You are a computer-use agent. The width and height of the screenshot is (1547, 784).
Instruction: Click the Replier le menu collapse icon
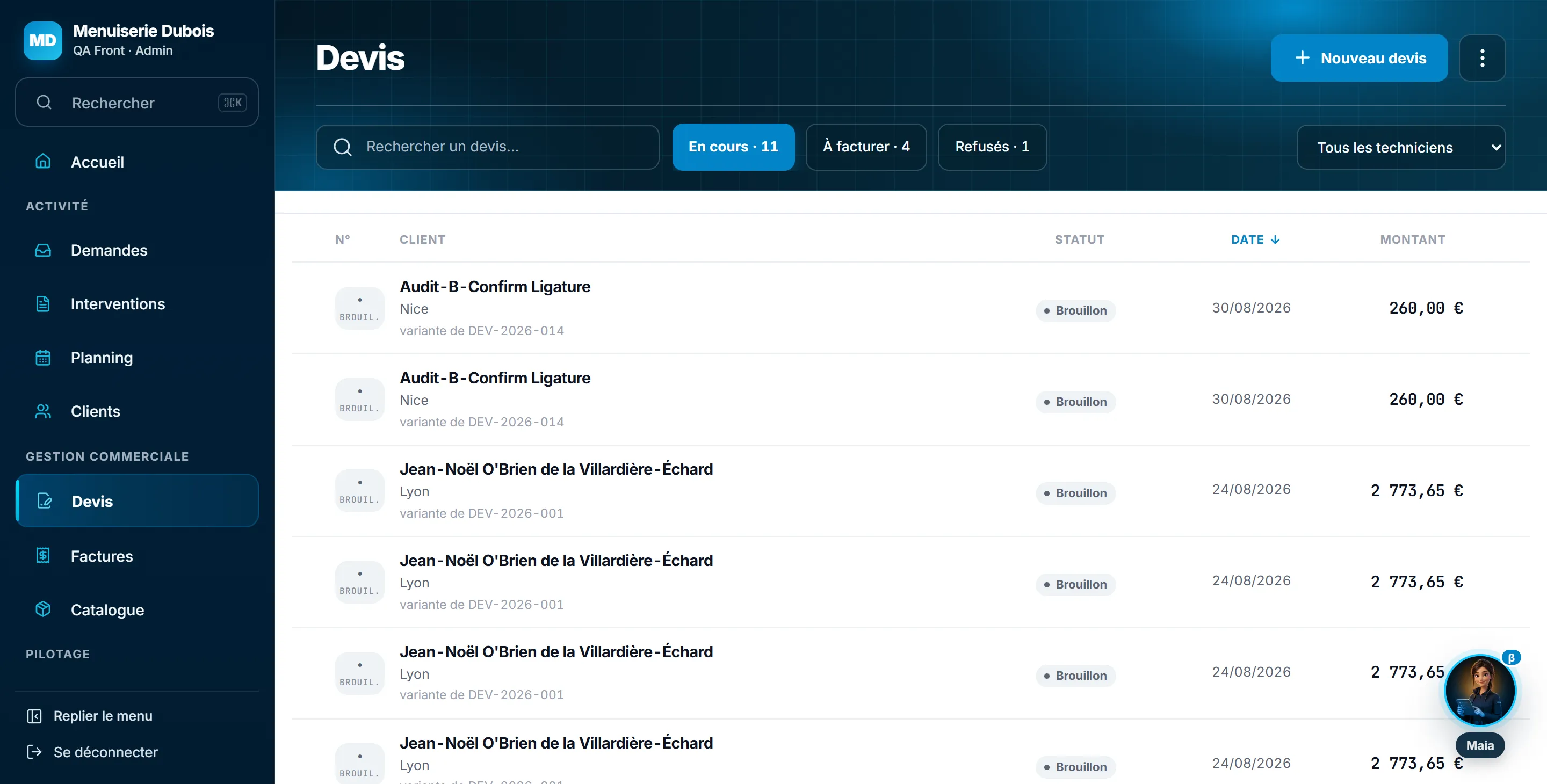point(34,716)
